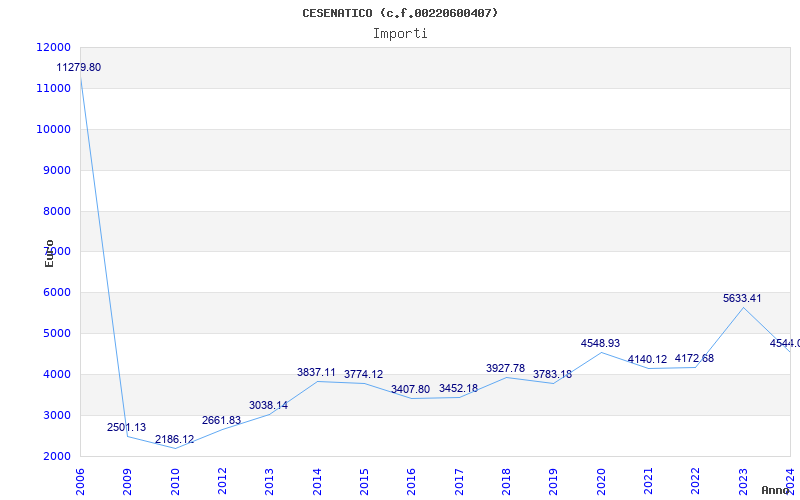Image resolution: width=800 pixels, height=500 pixels.
Task: Click the x-axis year 2019
Action: (554, 481)
